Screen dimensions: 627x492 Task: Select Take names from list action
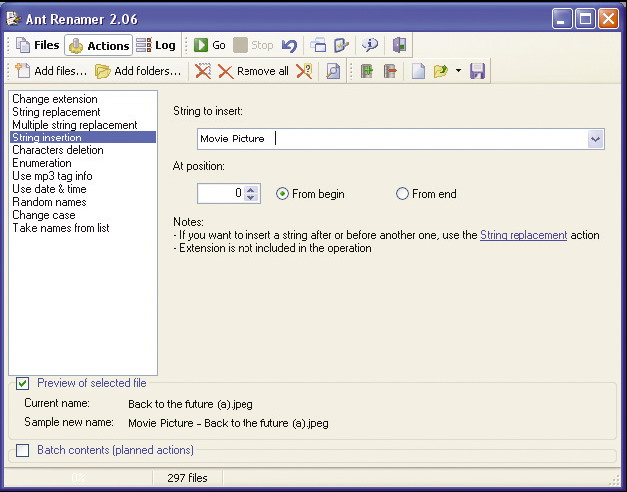click(x=83, y=228)
